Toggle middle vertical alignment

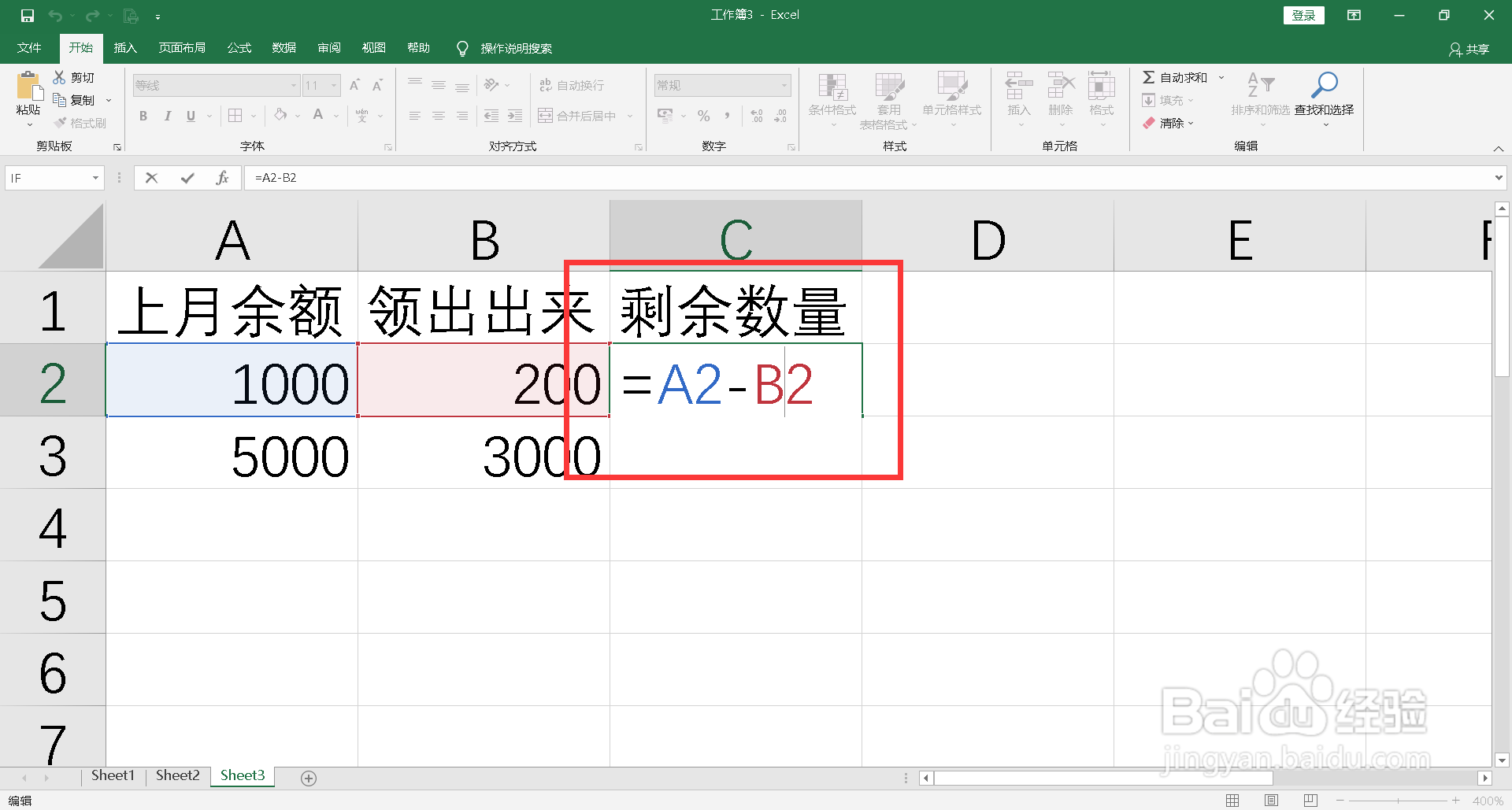439,85
